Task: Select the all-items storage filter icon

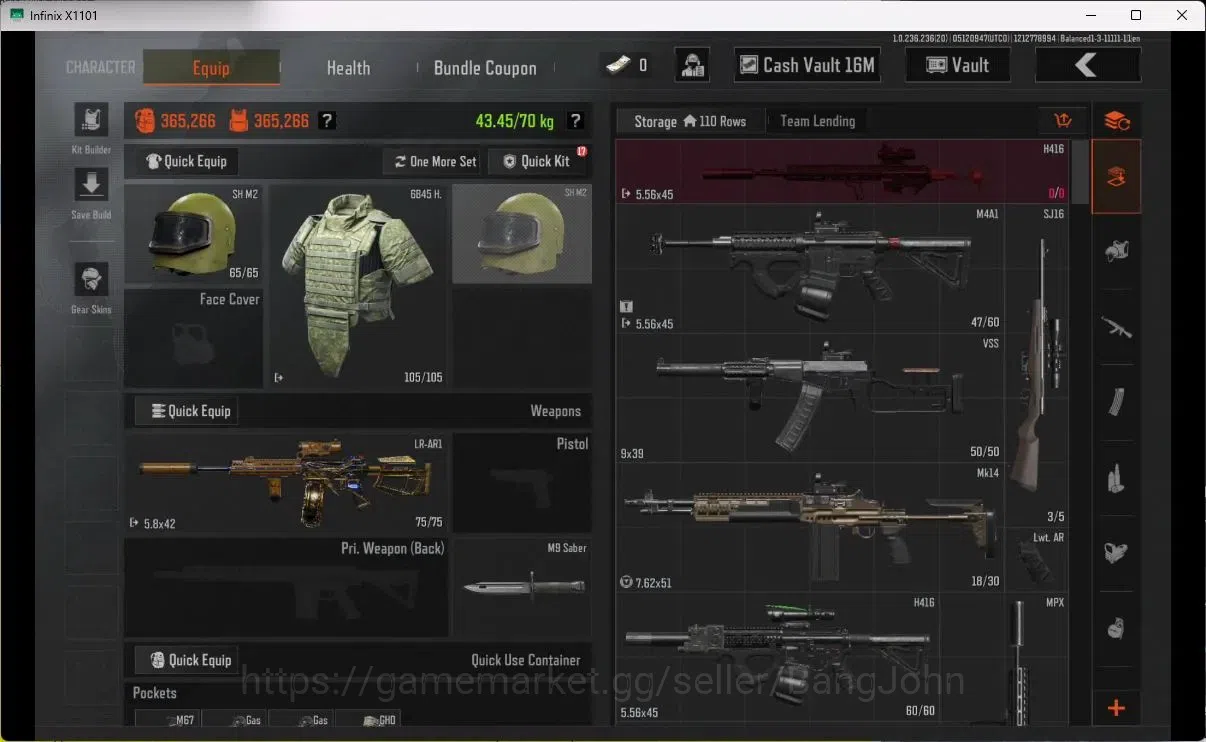Action: [1117, 177]
